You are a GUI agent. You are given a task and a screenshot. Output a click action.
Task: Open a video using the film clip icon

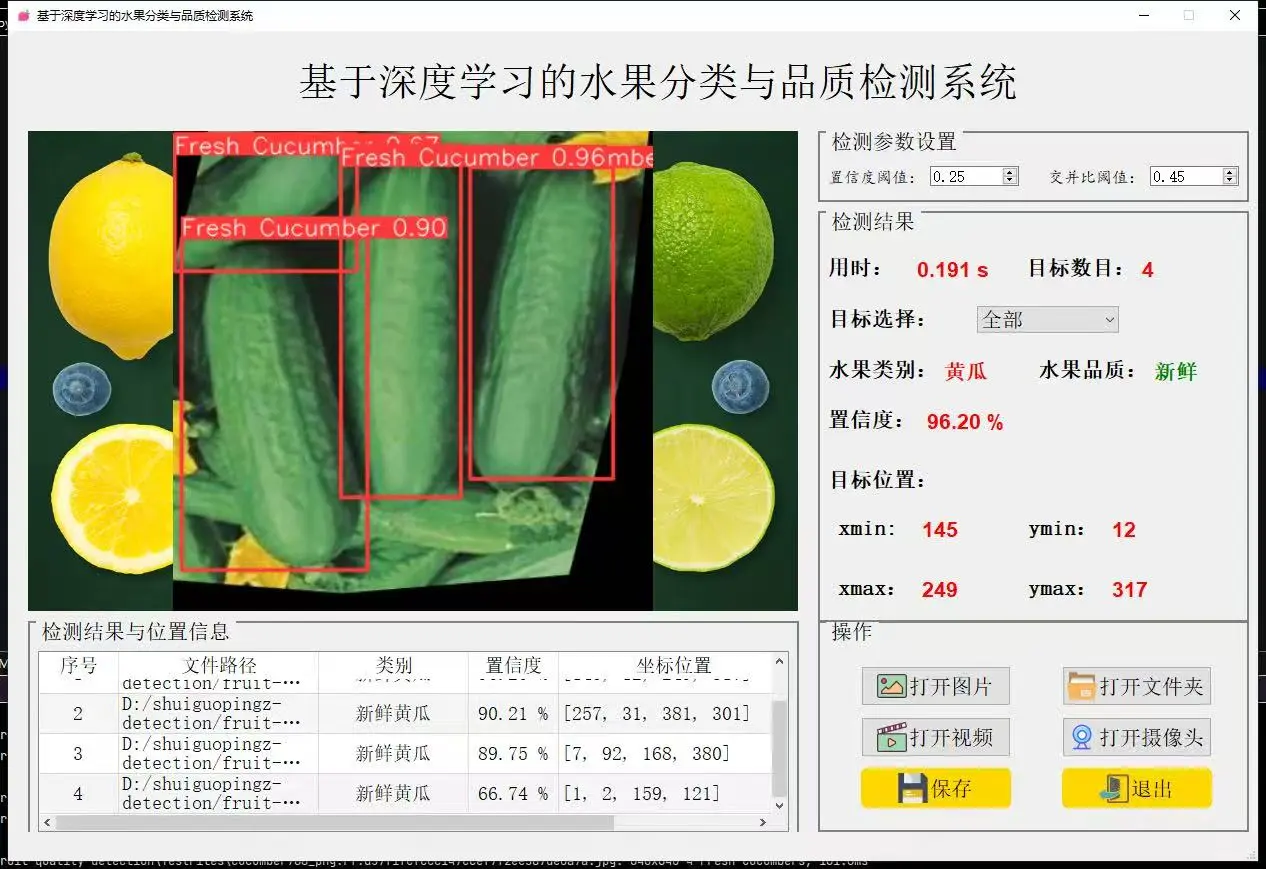(x=935, y=737)
